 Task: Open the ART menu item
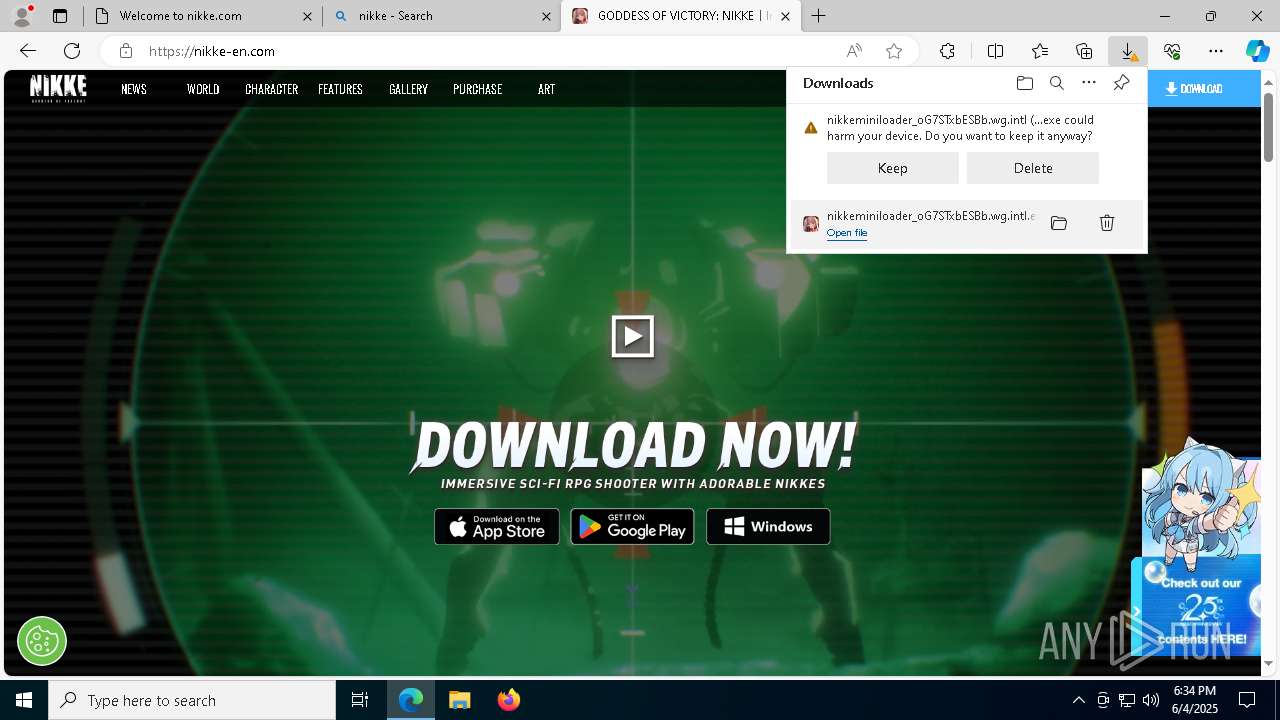click(x=546, y=89)
